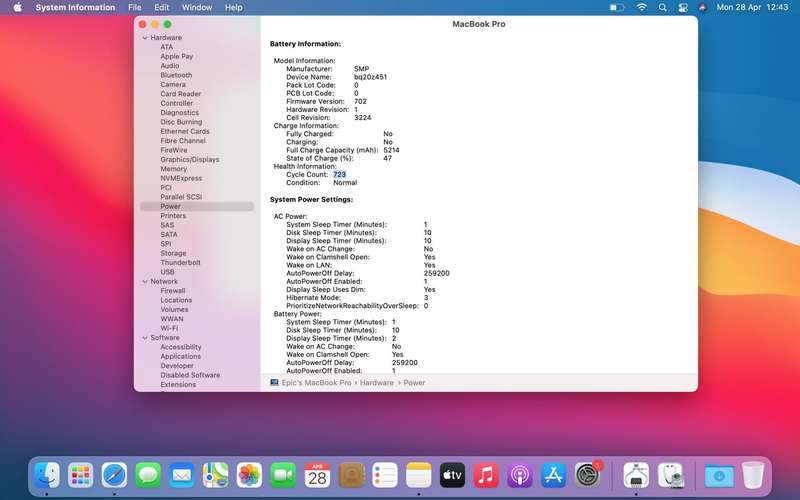Screen dimensions: 800x500
Task: Activate Siri from the menu bar
Action: tap(703, 8)
